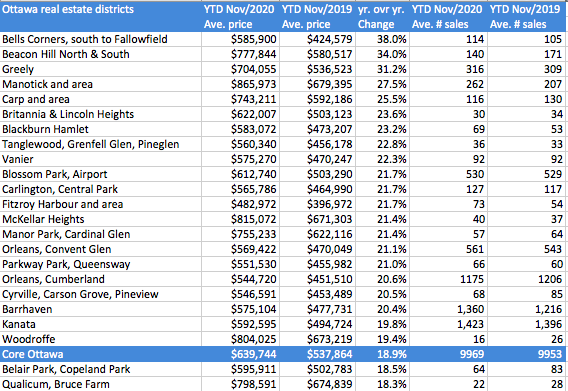Click the $622,116 price cell
Image resolution: width=568 pixels, height=391 pixels.
[317, 234]
